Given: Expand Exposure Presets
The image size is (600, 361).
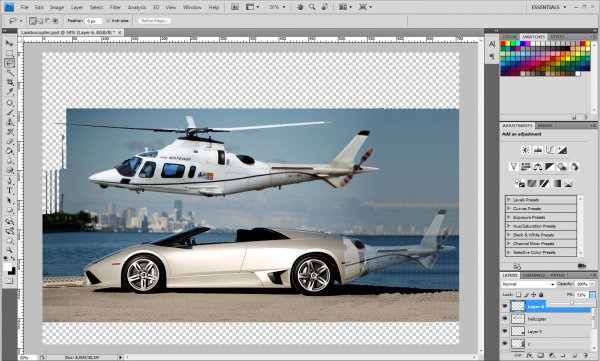Looking at the screenshot, I should tap(509, 217).
